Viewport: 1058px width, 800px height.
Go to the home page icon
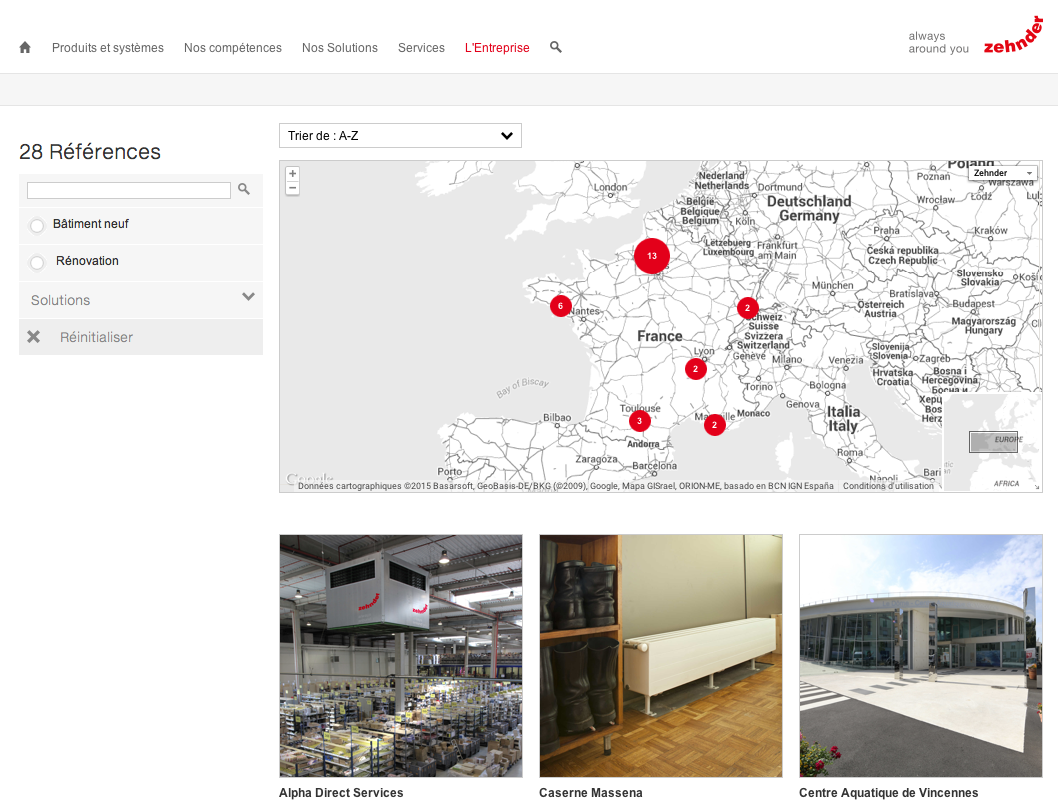[25, 47]
